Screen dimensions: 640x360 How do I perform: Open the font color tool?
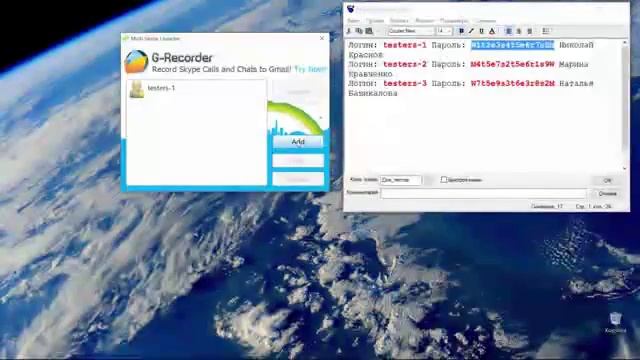tap(492, 31)
